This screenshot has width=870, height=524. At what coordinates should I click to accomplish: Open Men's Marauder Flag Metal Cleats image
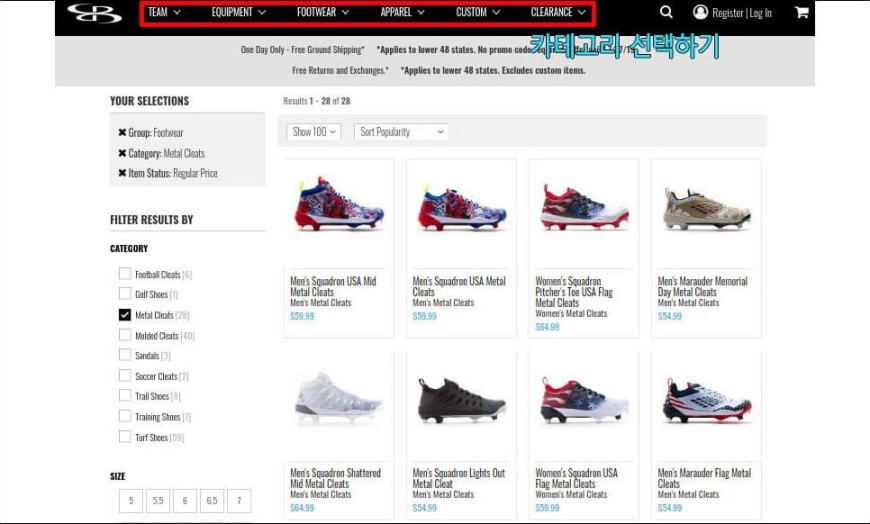706,400
